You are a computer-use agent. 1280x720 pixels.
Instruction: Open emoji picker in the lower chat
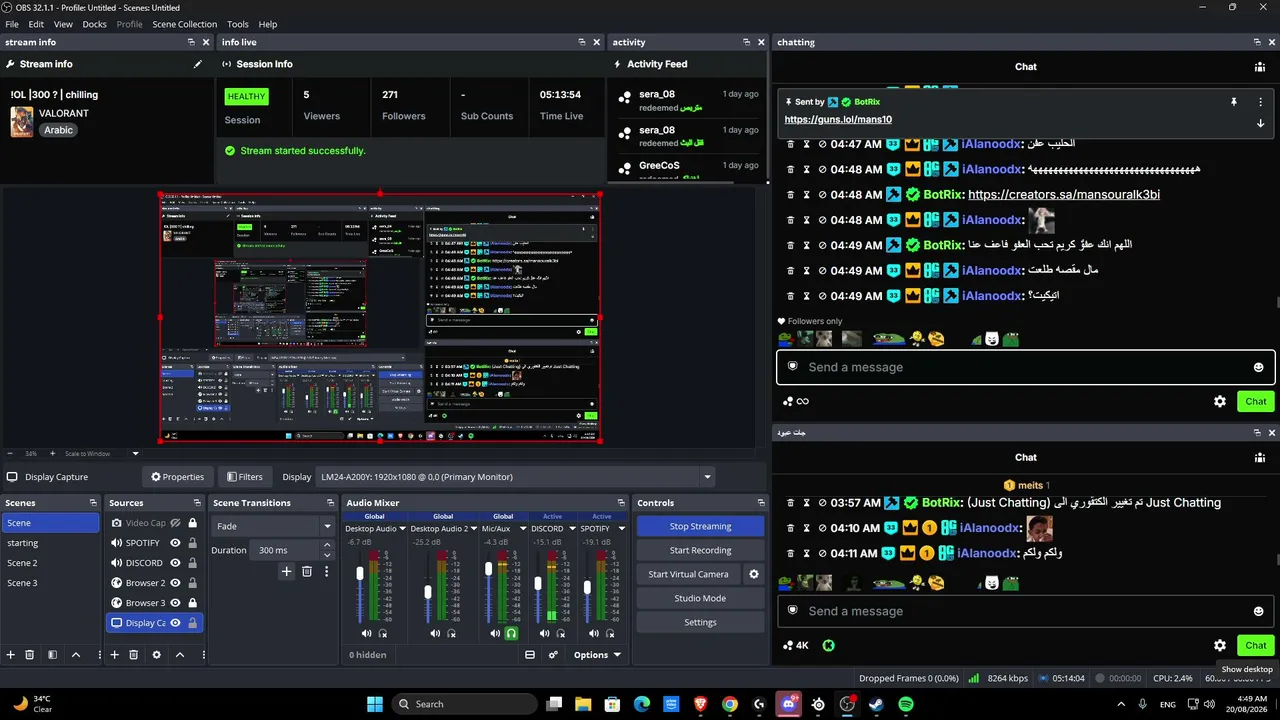click(x=1258, y=611)
